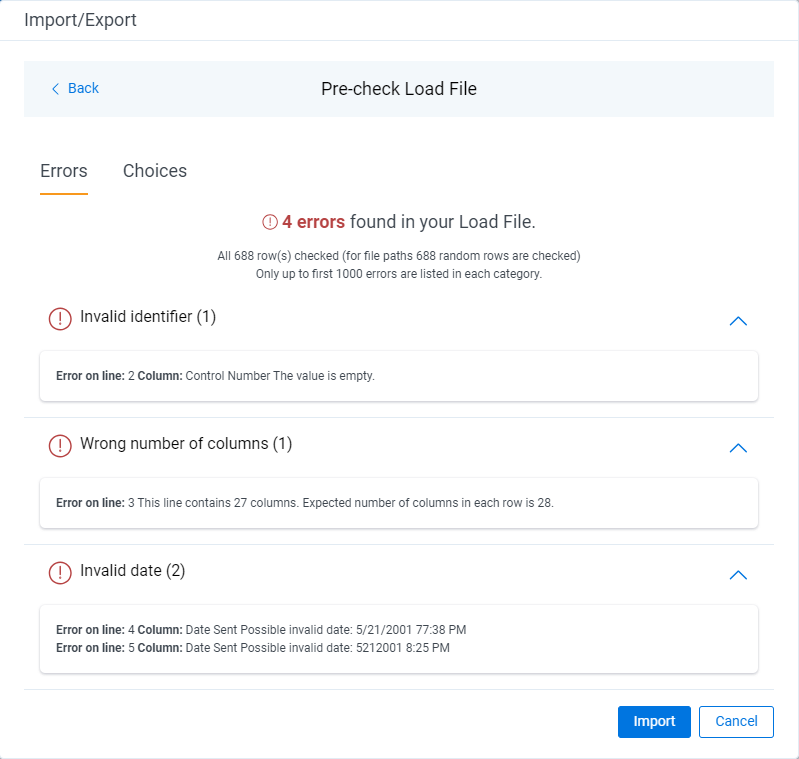Go back using the Back text link
Screen dimensions: 799x759
click(x=83, y=89)
